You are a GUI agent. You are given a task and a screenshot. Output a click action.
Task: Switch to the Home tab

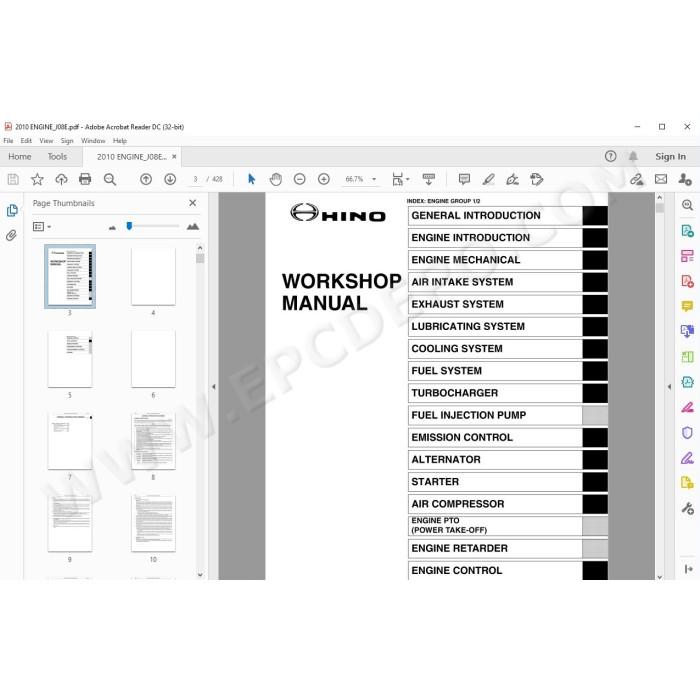[x=20, y=157]
